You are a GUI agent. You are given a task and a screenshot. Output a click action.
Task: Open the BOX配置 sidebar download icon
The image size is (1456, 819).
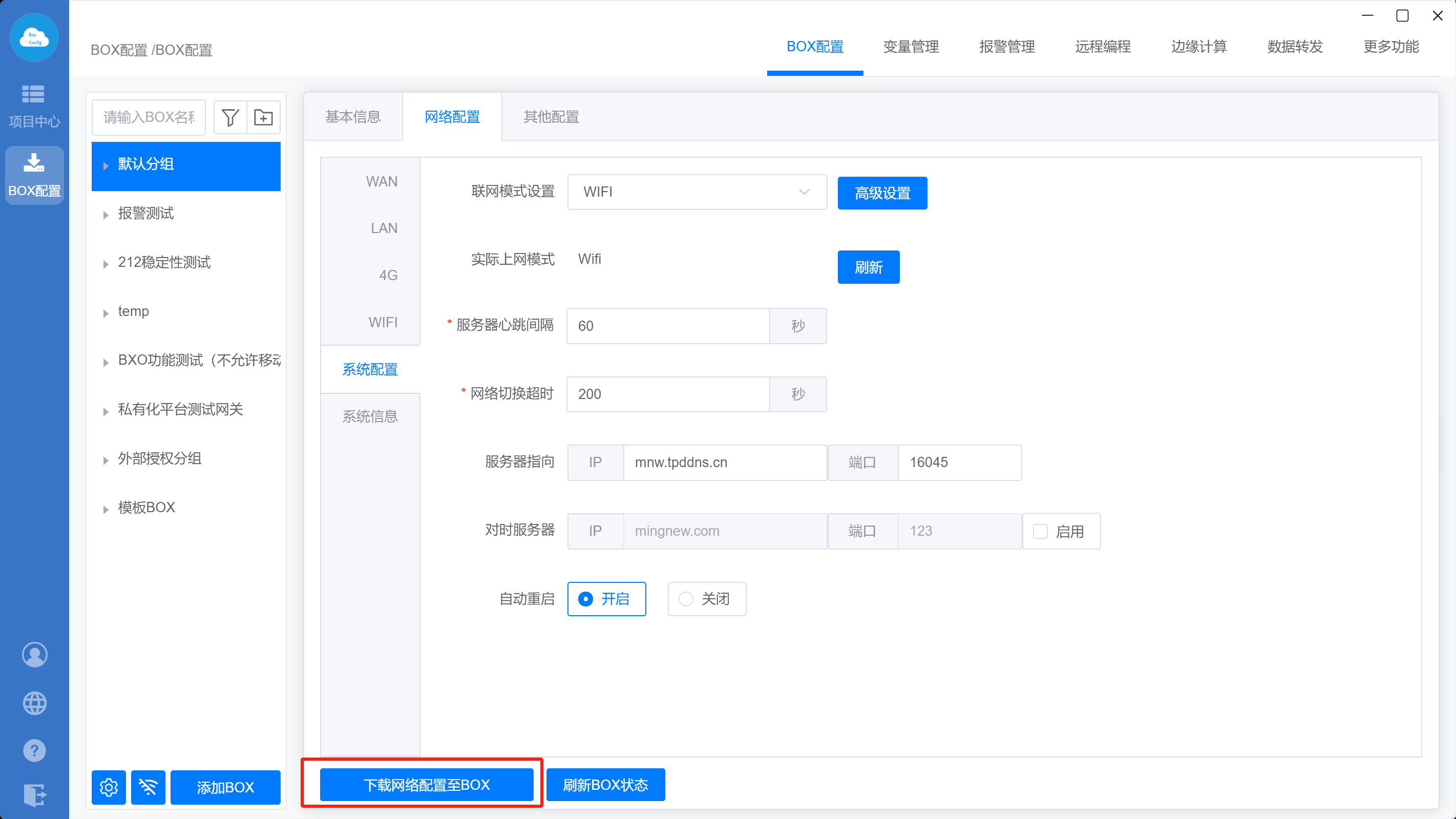pos(34,175)
